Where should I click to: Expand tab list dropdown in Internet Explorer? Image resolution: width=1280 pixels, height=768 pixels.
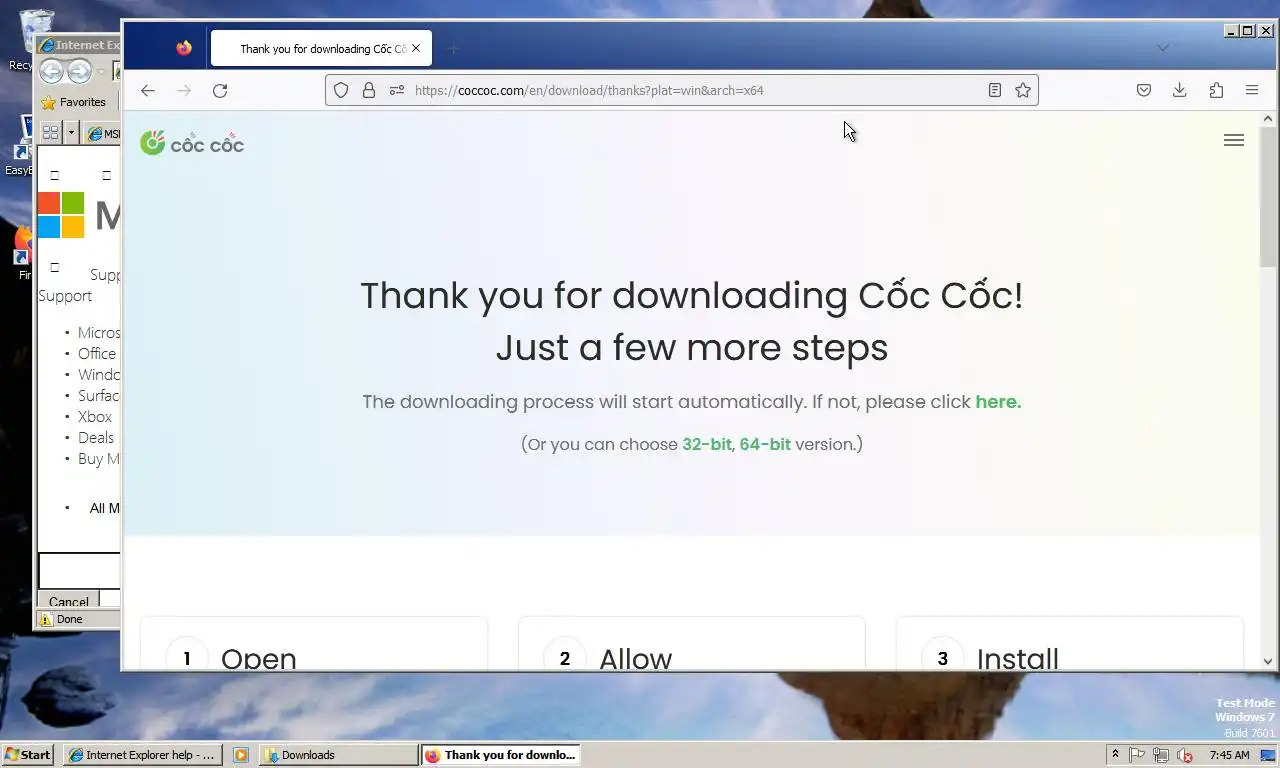click(71, 132)
